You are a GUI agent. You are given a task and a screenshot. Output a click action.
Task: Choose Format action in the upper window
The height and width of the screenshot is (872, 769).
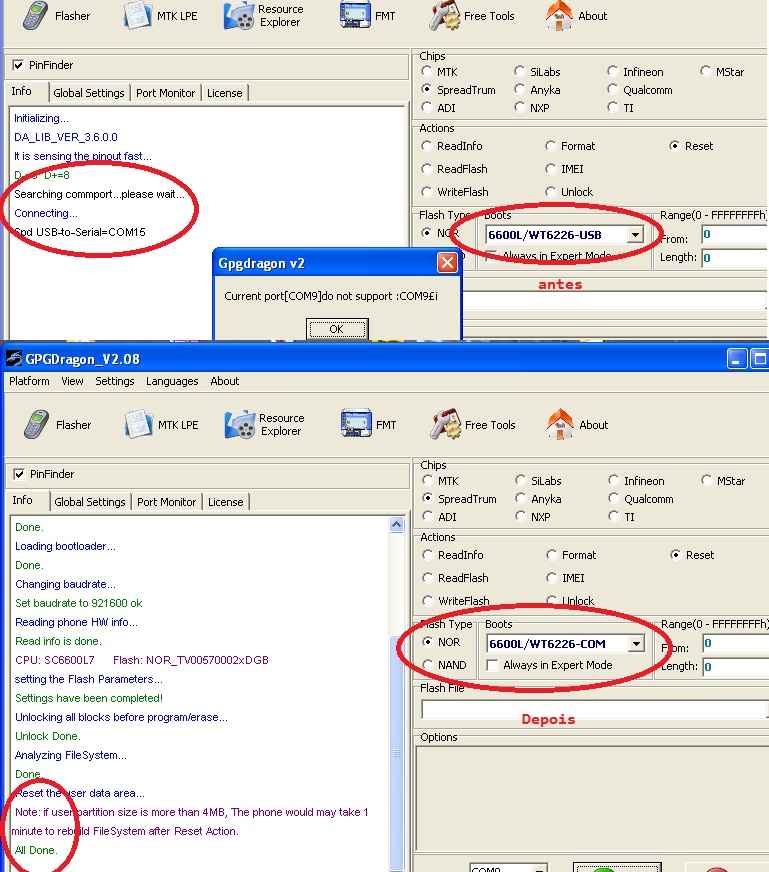pyautogui.click(x=550, y=146)
